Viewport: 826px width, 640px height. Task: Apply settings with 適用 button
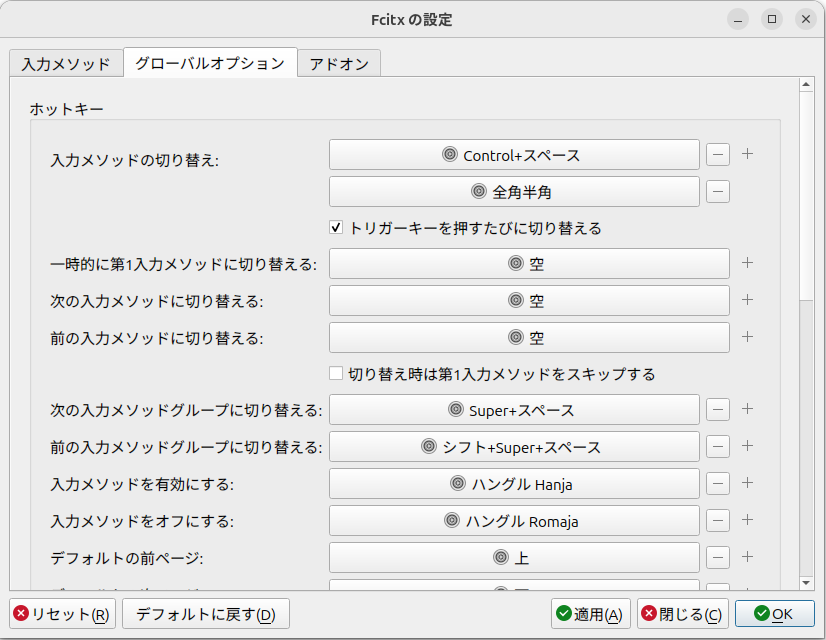click(591, 614)
